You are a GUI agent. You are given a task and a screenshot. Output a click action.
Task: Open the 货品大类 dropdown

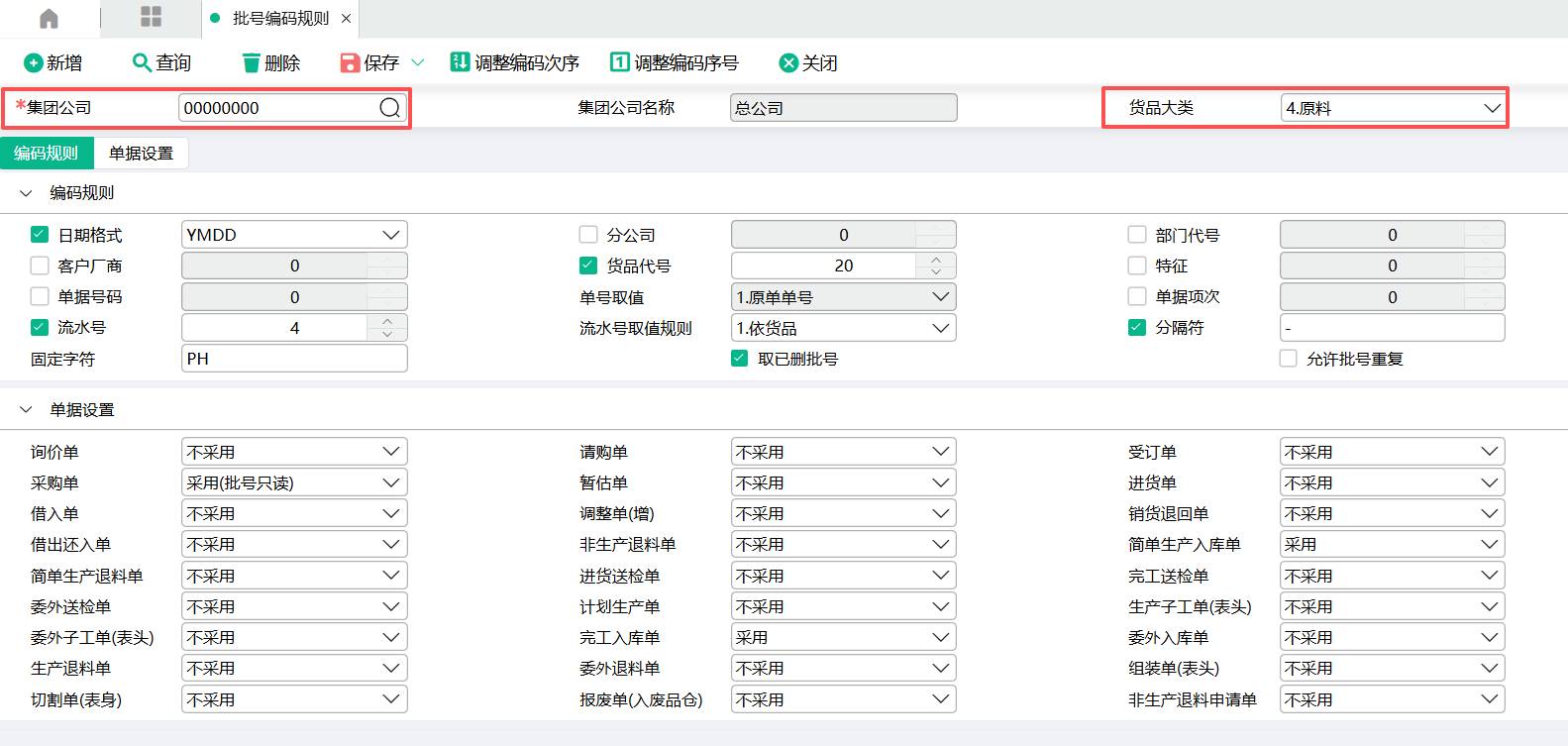(1492, 108)
